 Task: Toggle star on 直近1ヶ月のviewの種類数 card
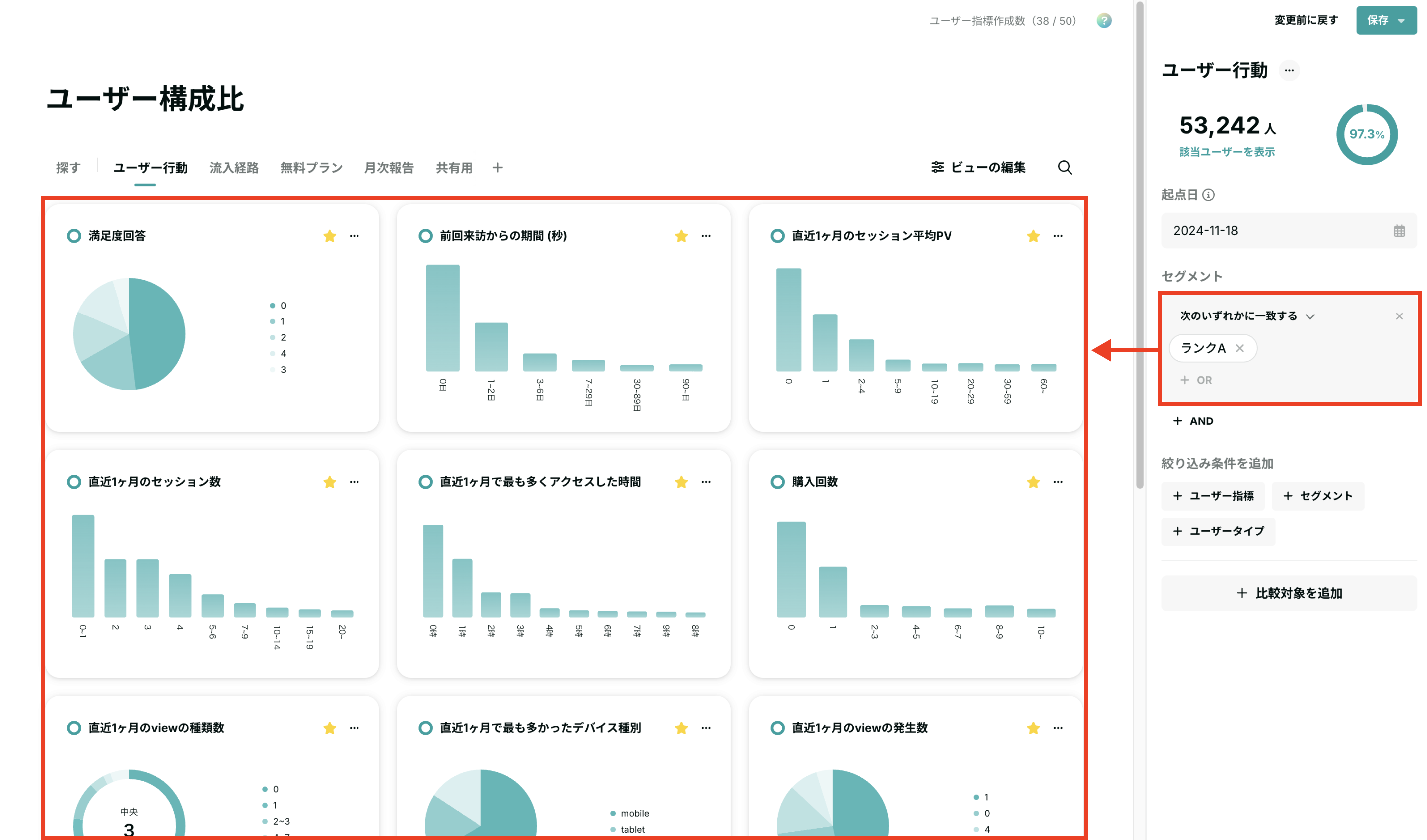click(330, 728)
